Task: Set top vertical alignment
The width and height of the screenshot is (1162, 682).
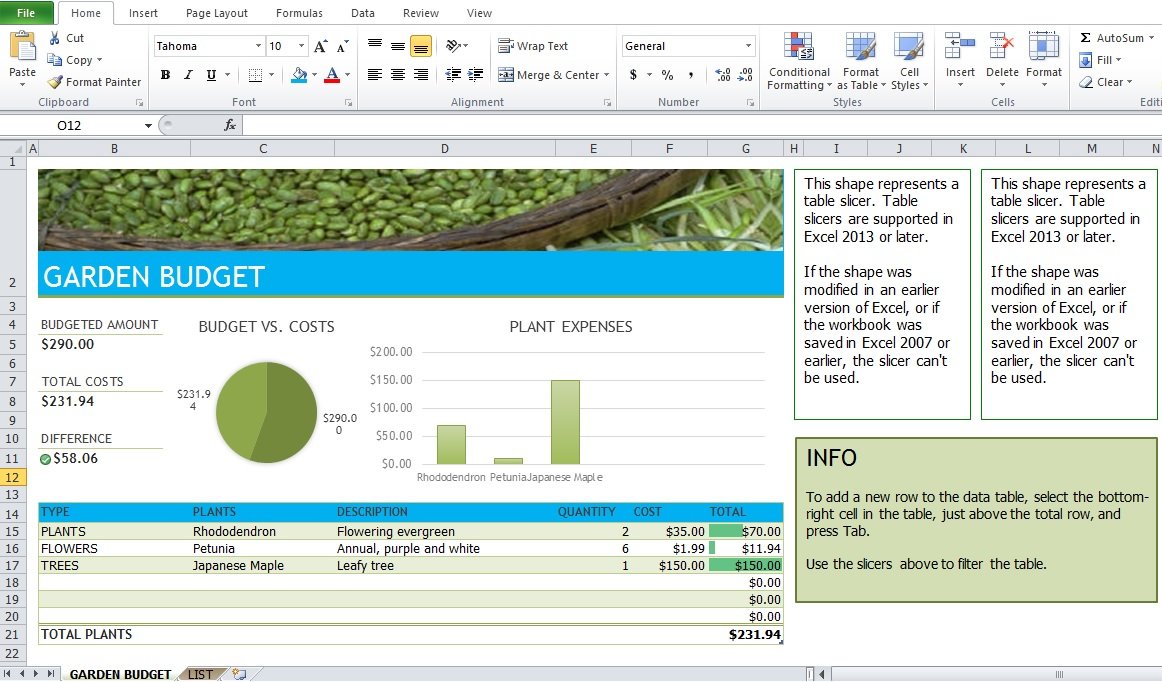Action: [375, 46]
